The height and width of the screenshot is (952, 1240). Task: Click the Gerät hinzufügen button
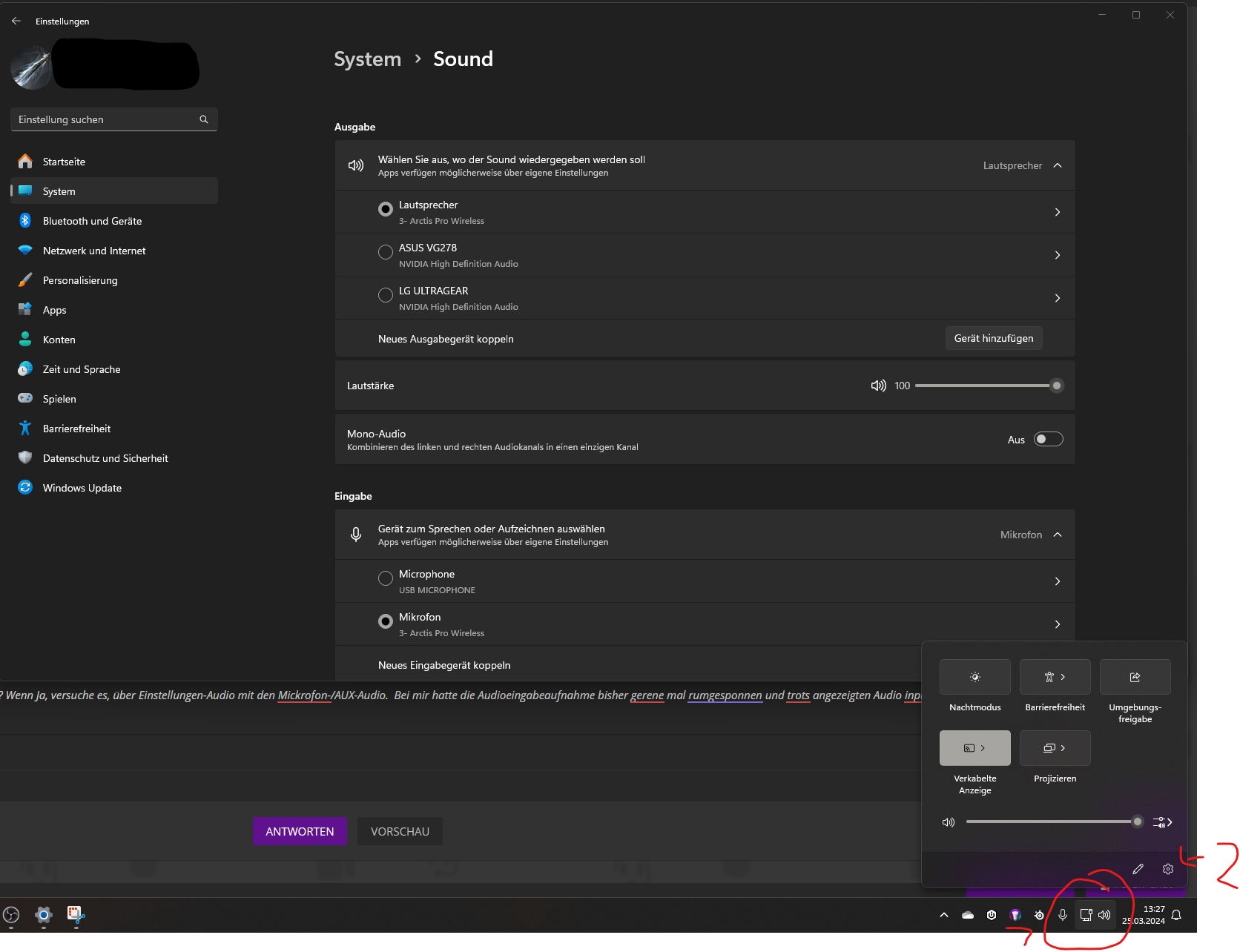pos(993,338)
